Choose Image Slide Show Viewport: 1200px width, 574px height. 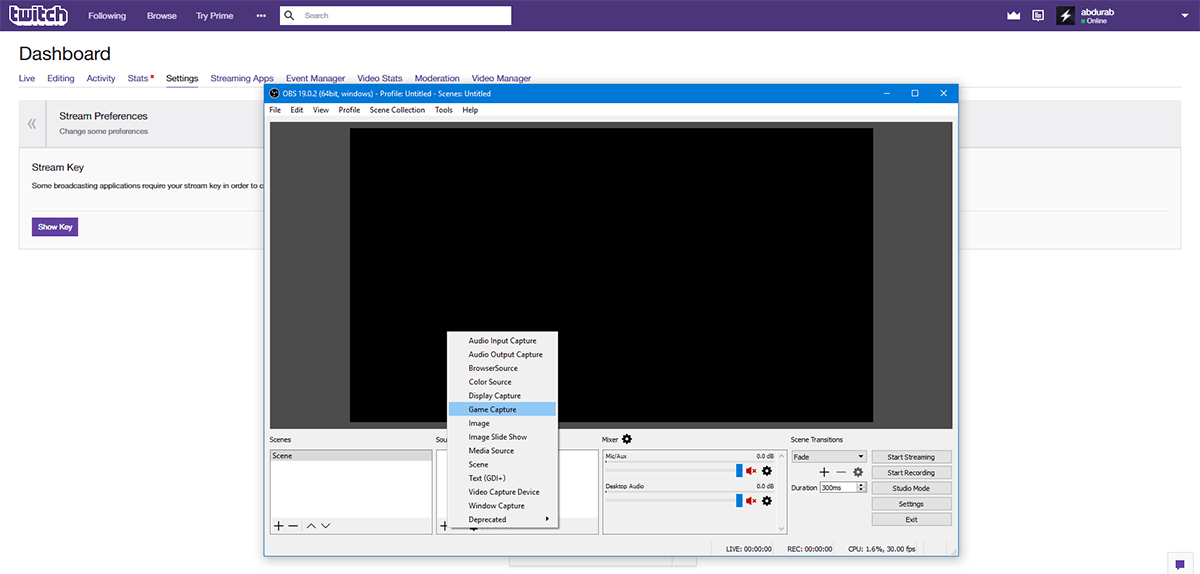coord(502,437)
